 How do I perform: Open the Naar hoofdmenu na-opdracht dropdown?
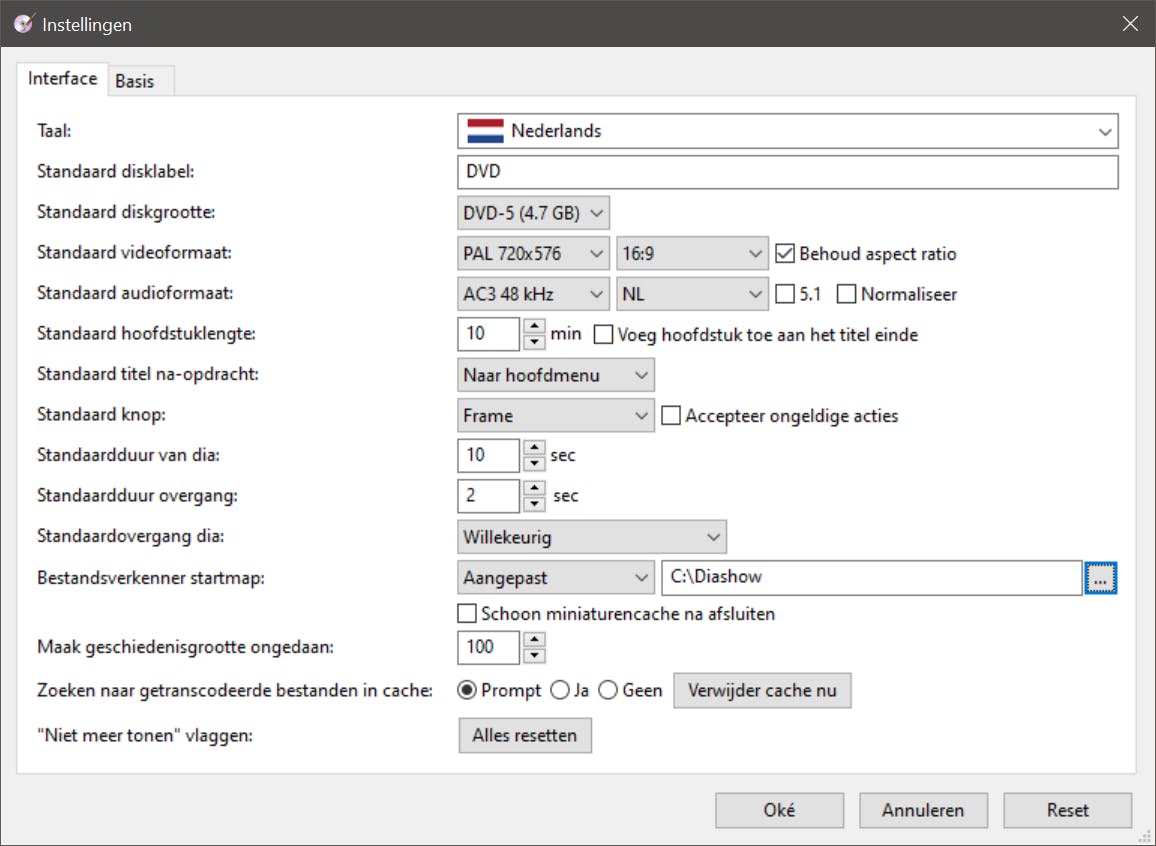point(556,375)
